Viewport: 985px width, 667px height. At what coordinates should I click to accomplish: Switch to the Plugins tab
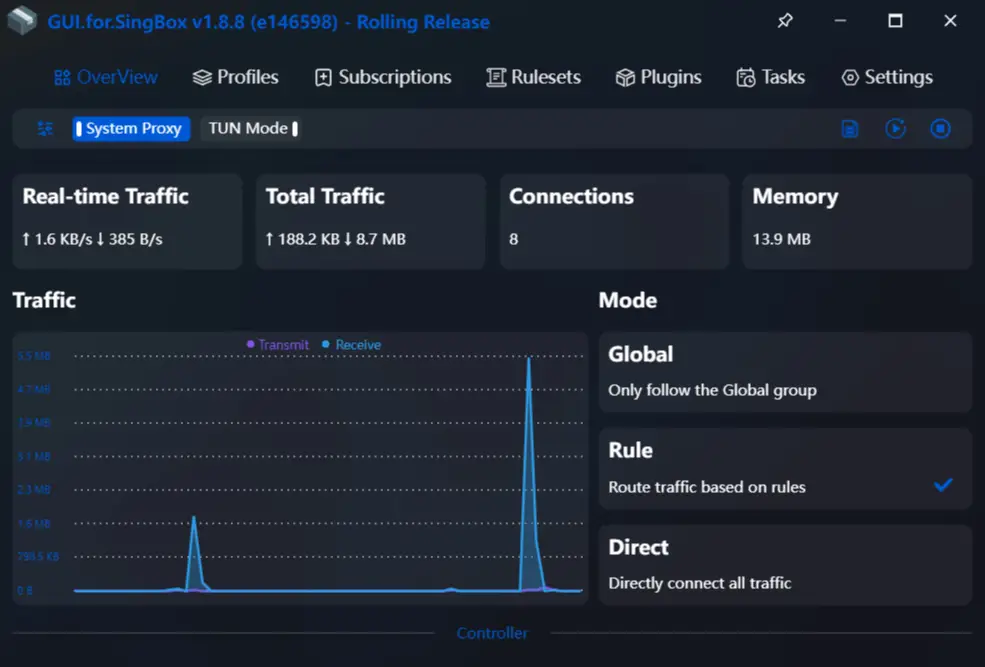[x=658, y=77]
